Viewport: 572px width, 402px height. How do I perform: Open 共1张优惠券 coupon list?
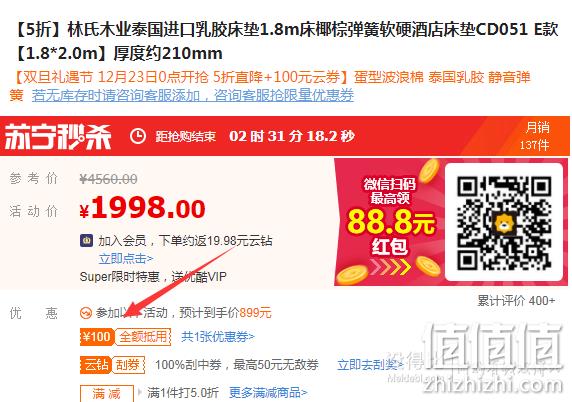point(218,336)
